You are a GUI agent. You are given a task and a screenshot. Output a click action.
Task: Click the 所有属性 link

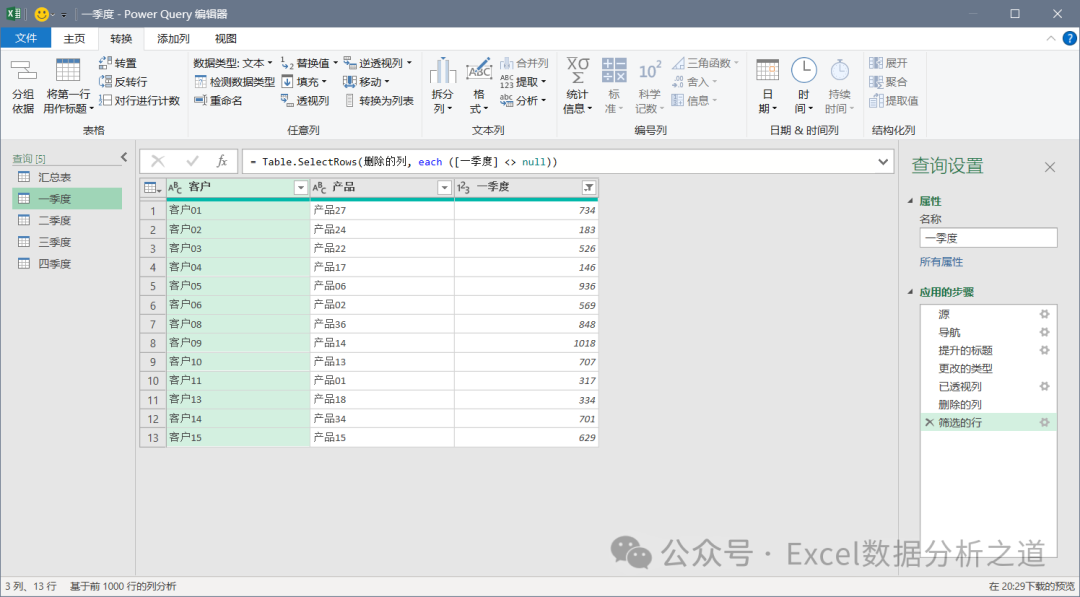941,262
